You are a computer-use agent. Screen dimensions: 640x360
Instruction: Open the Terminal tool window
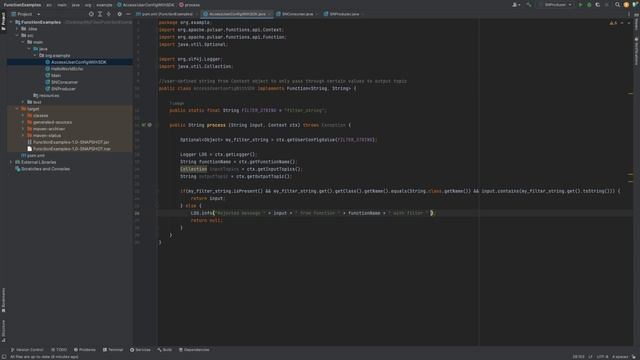[x=113, y=350]
